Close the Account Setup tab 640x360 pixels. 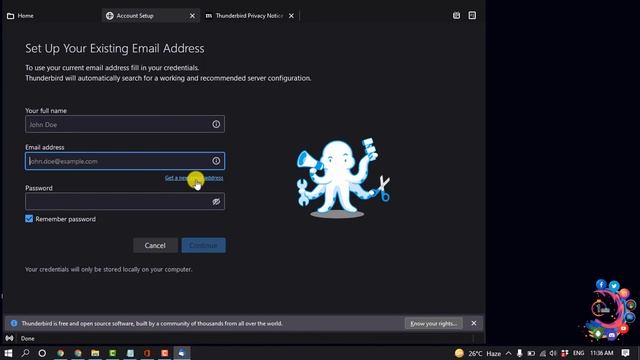pos(192,16)
